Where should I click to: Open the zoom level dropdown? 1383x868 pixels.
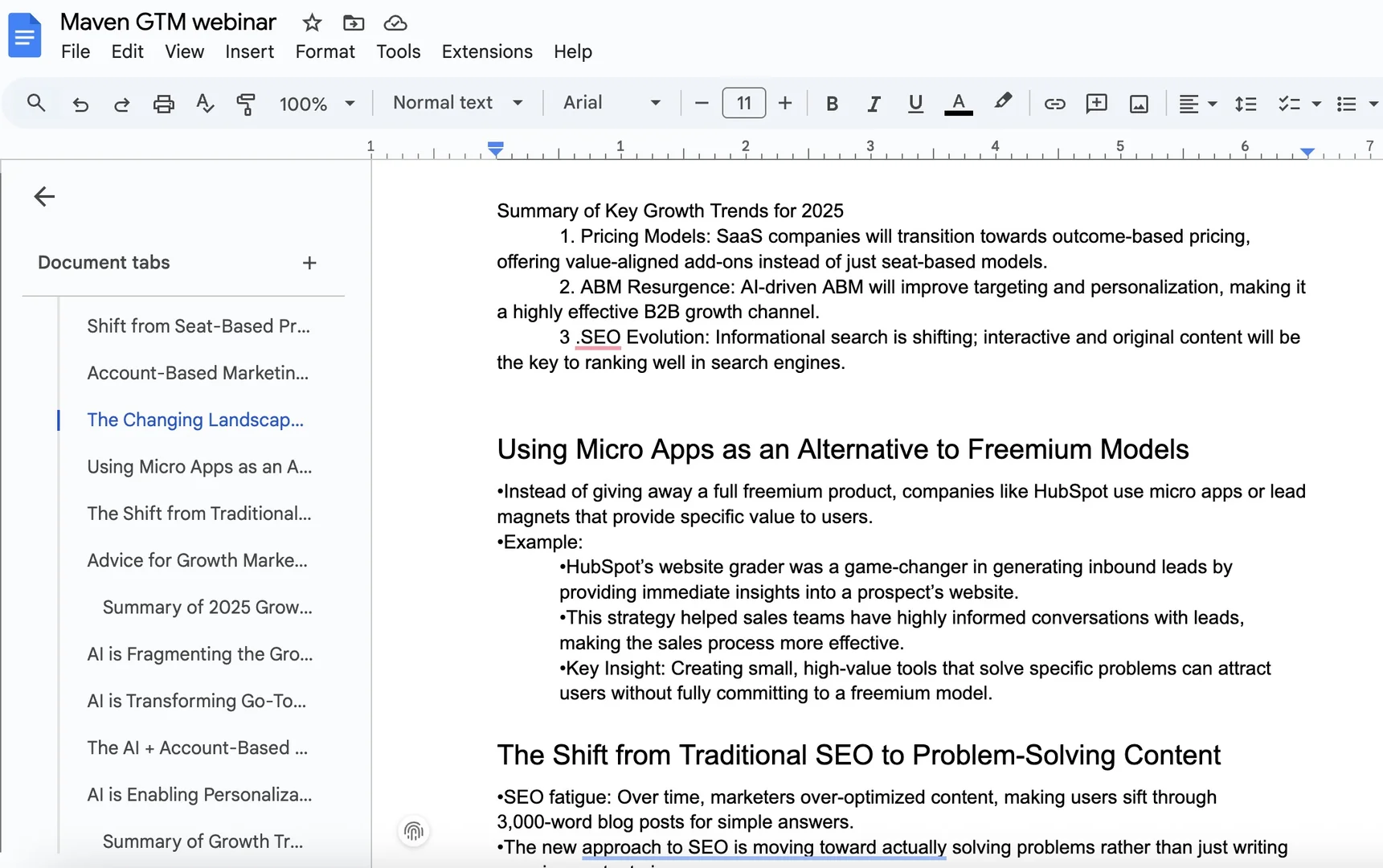[x=317, y=104]
